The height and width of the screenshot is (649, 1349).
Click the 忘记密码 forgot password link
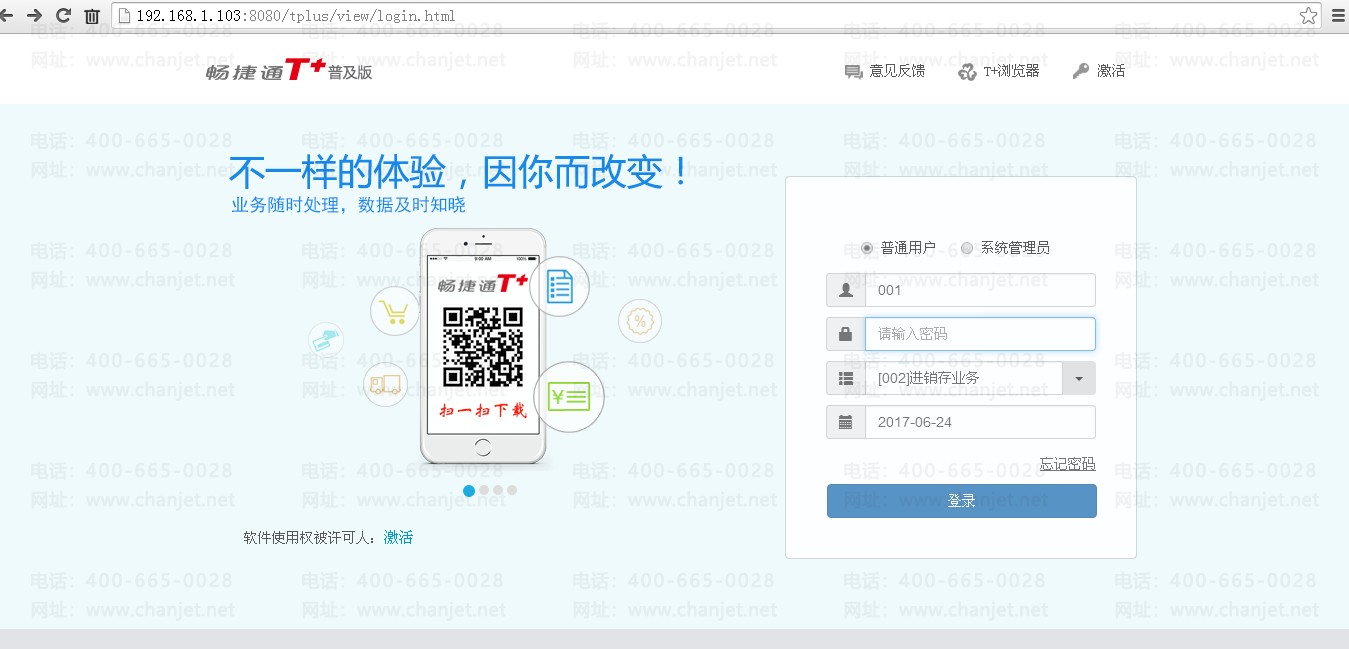point(1067,464)
